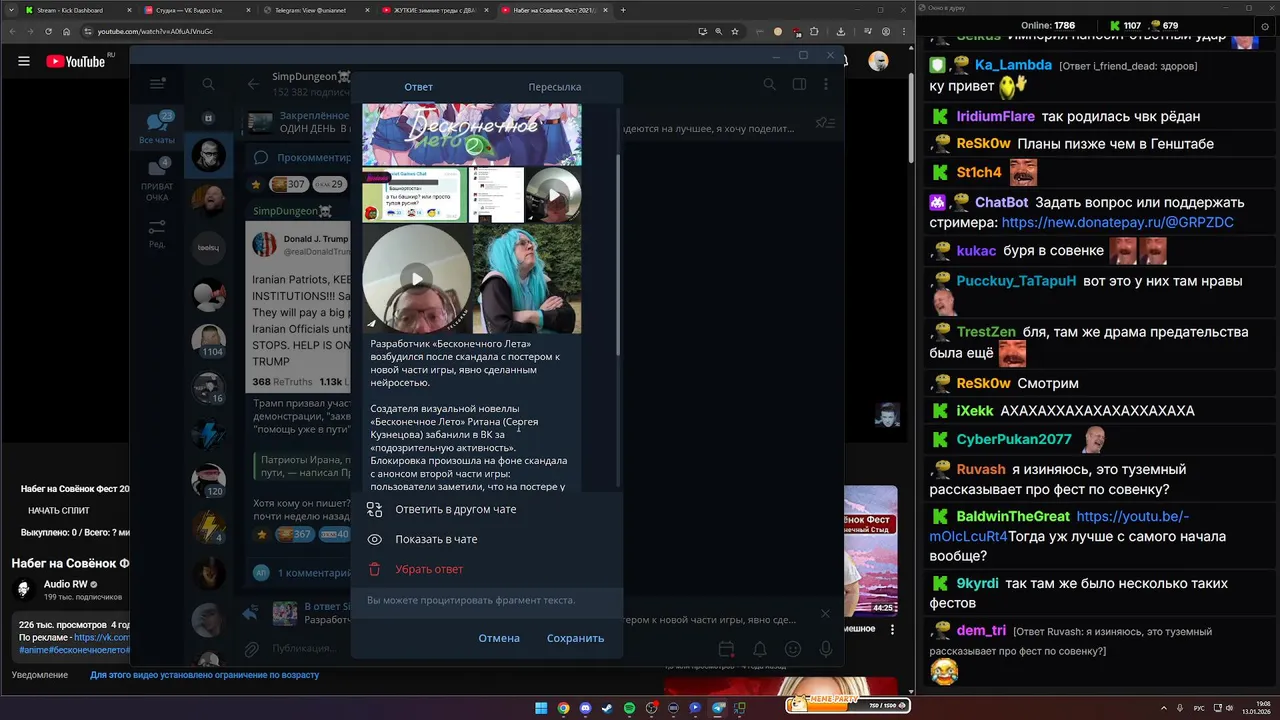Click the schedule calendar icon in message bar
The width and height of the screenshot is (1280, 720).
tap(727, 649)
